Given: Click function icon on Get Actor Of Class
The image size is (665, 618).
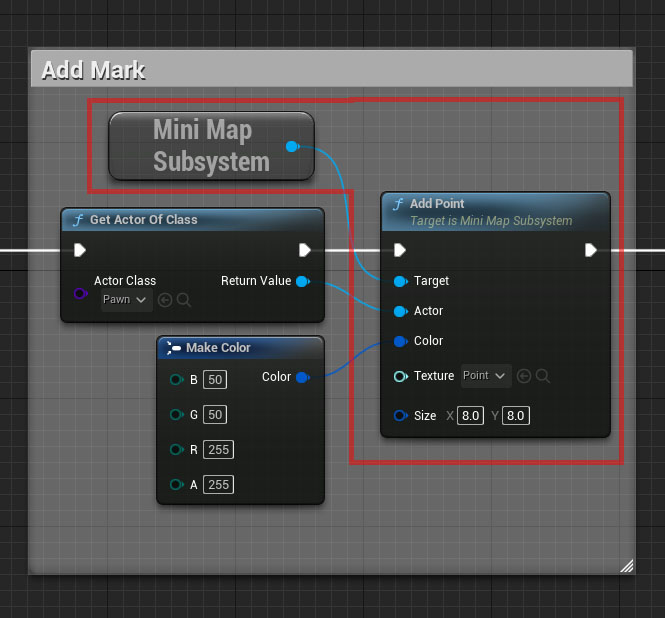Looking at the screenshot, I should pos(78,220).
